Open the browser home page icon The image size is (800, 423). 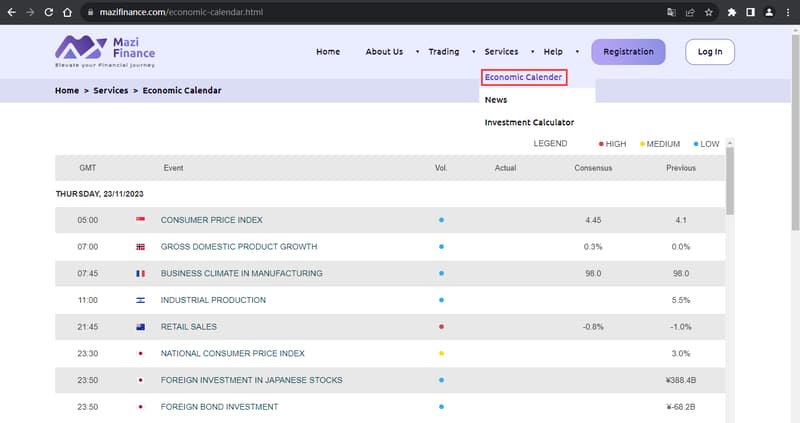[67, 12]
